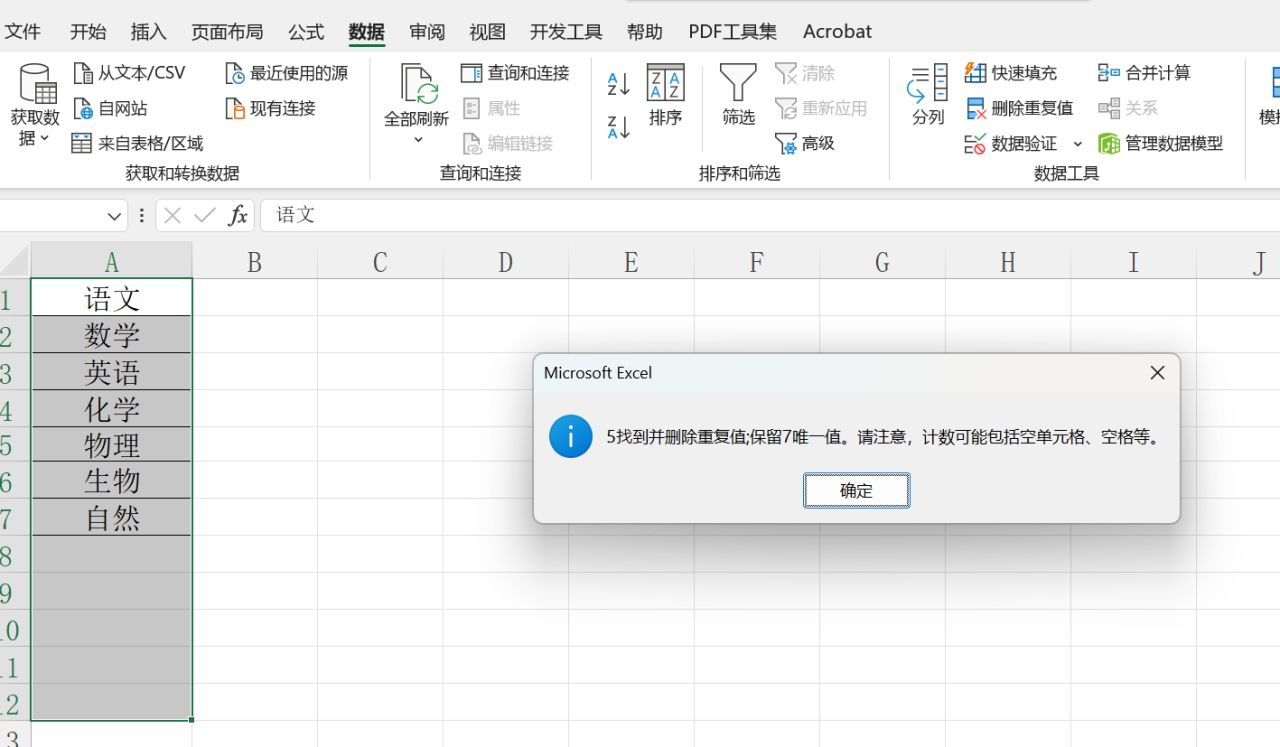Screen dimensions: 1280x747
Task: Open 合并计算 consolidate
Action: (x=1145, y=73)
